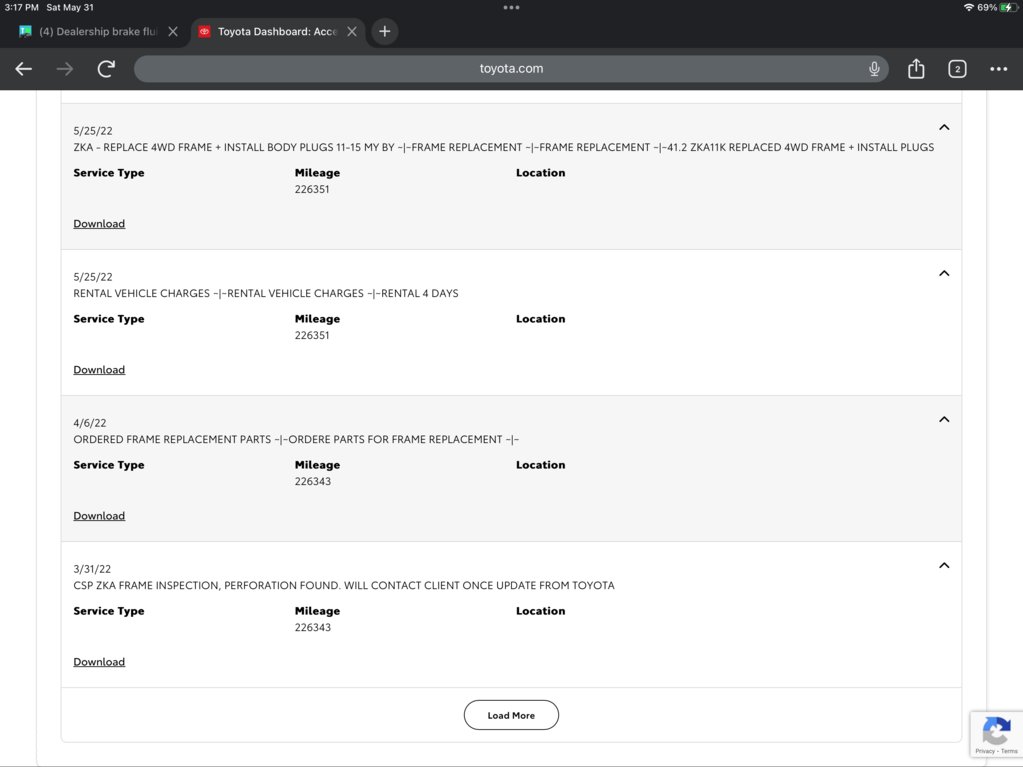Collapse the 3/31/22 frame inspection record
Screen dimensions: 1023x767
(944, 565)
